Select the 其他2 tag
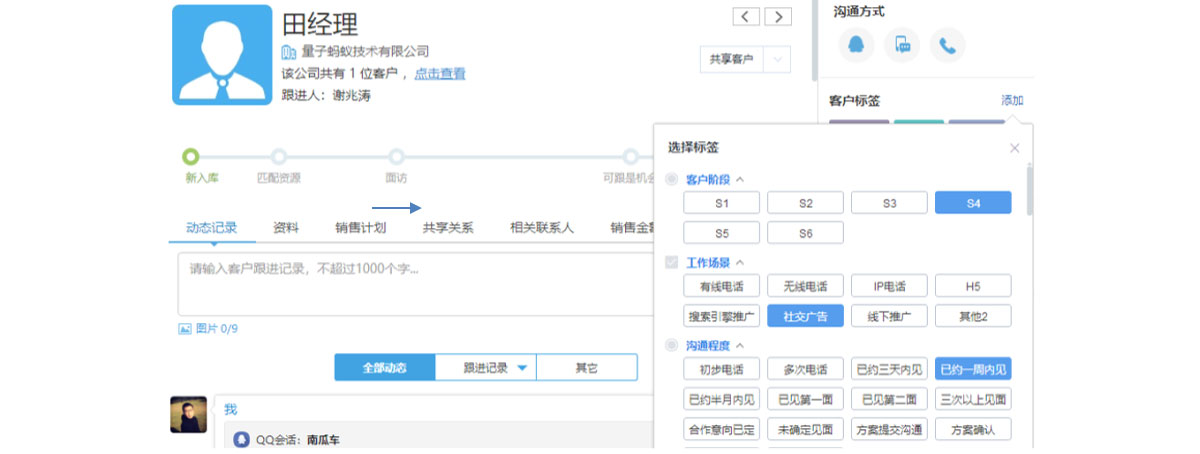 pos(973,316)
